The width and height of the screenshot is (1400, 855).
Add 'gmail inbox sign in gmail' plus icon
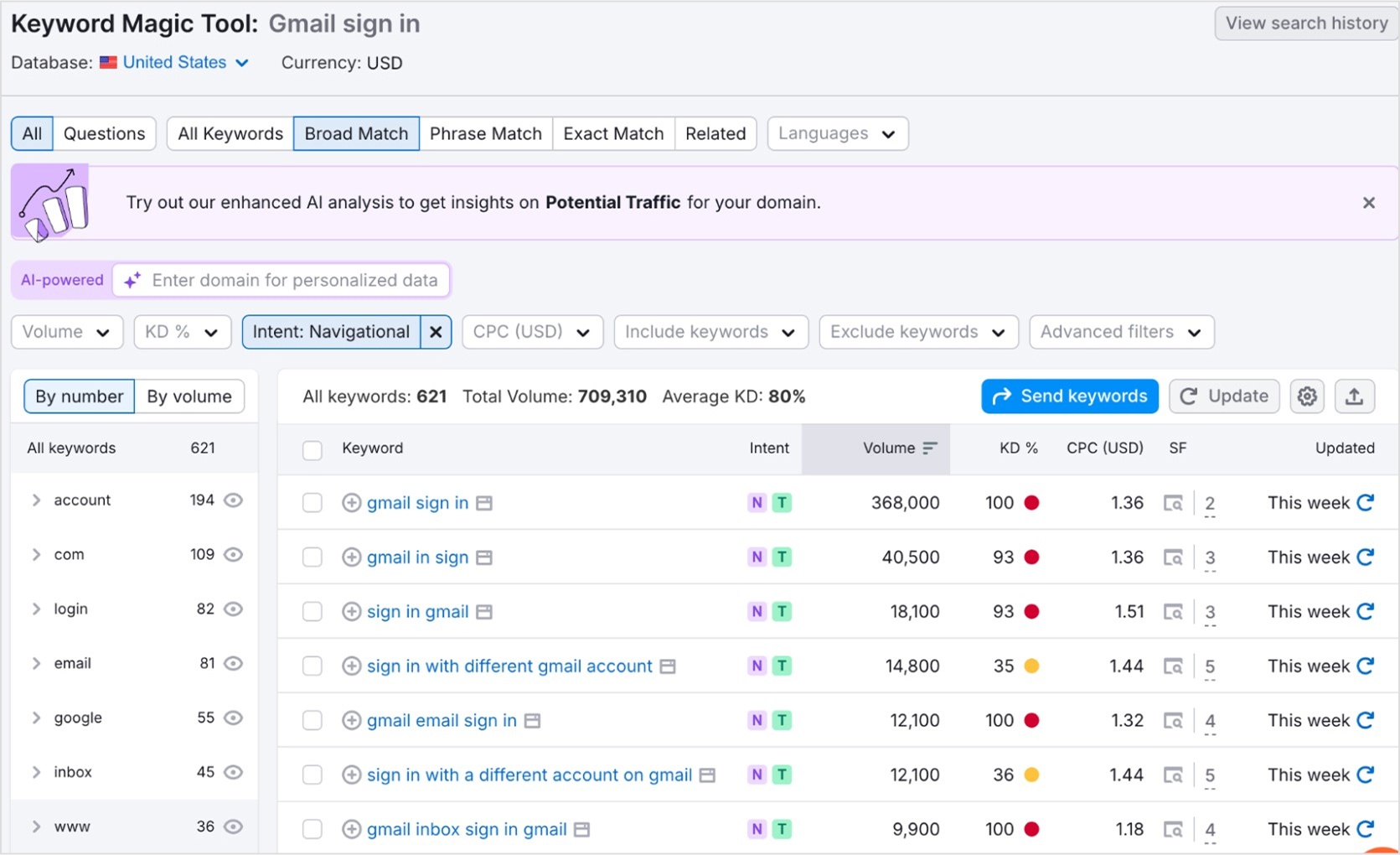point(351,829)
